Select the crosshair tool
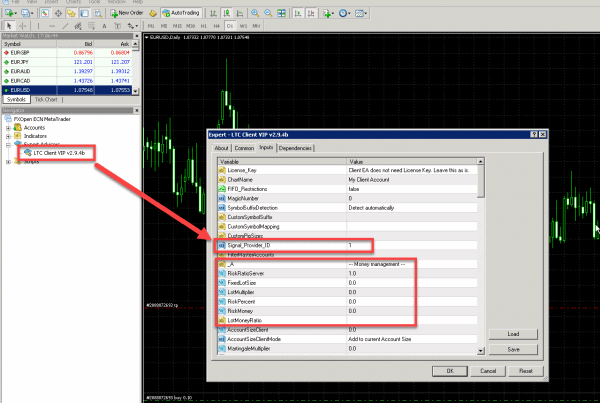Screen dimensions: 600x403 point(23,26)
